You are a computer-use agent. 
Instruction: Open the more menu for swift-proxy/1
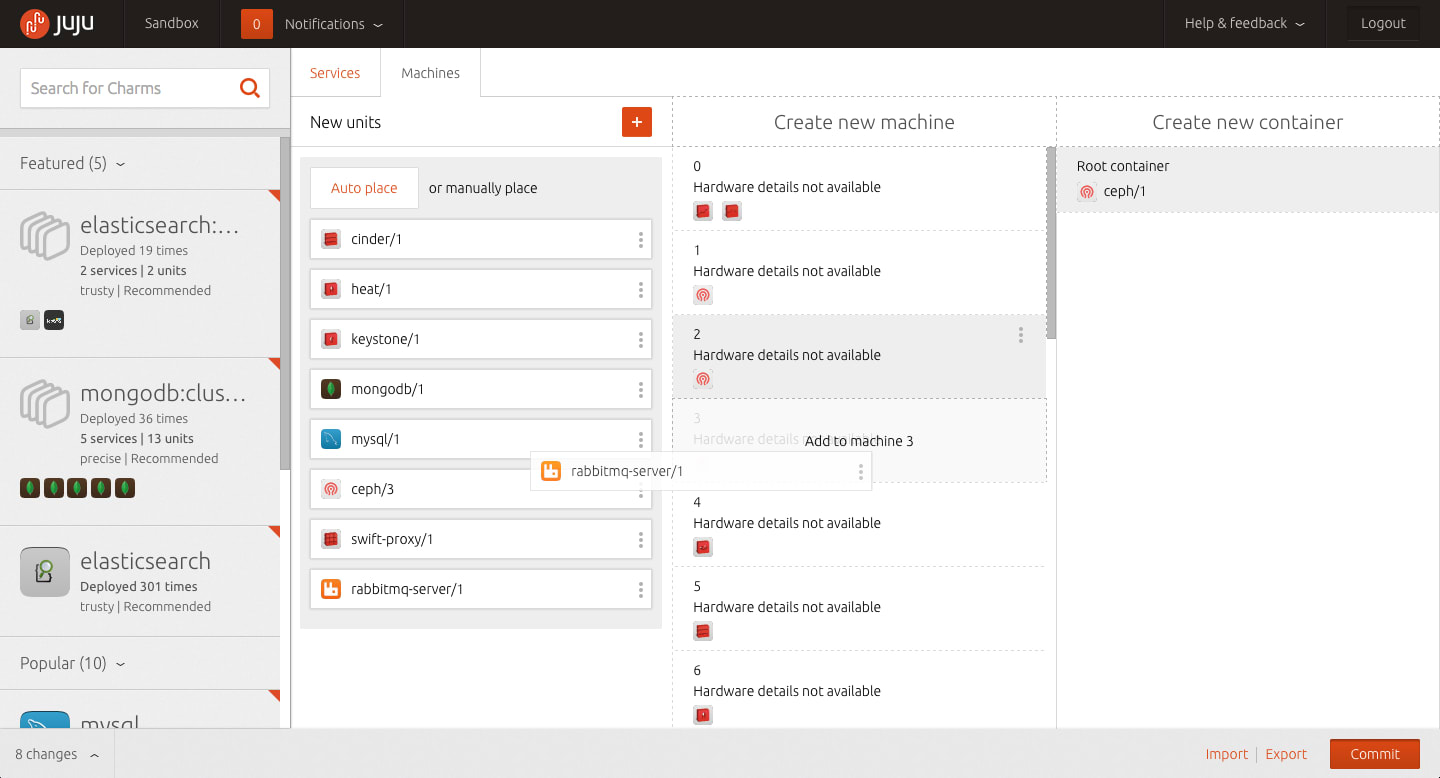(x=641, y=539)
